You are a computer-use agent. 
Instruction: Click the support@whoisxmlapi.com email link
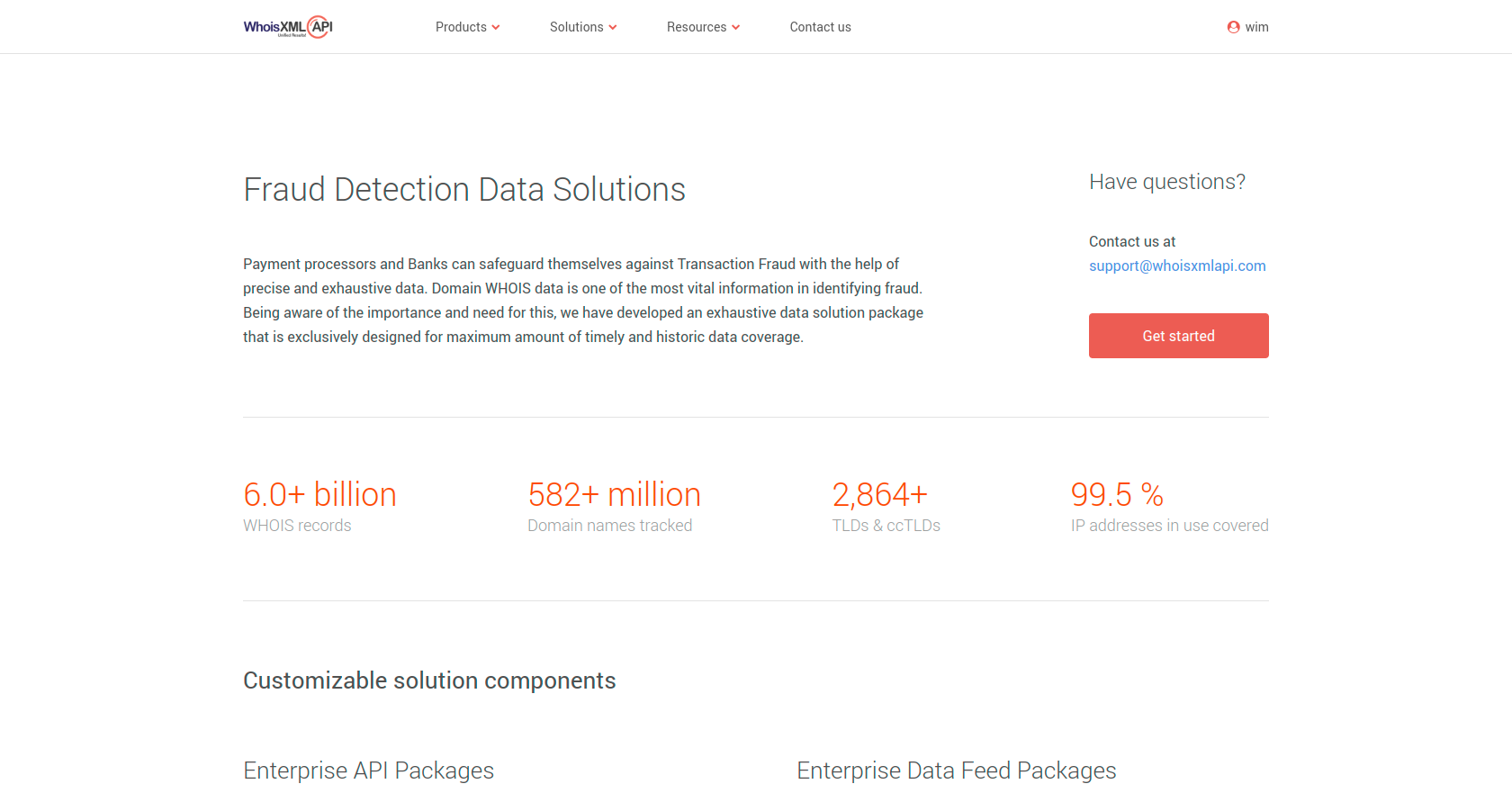(1177, 266)
